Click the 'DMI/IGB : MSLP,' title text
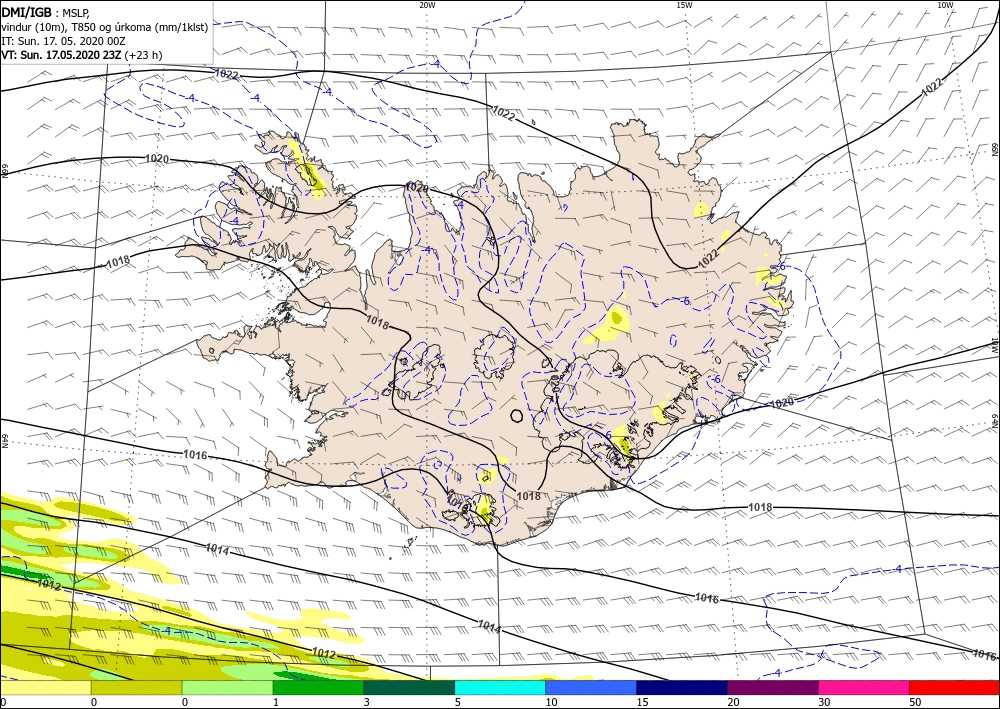This screenshot has height=709, width=1000. tap(46, 12)
